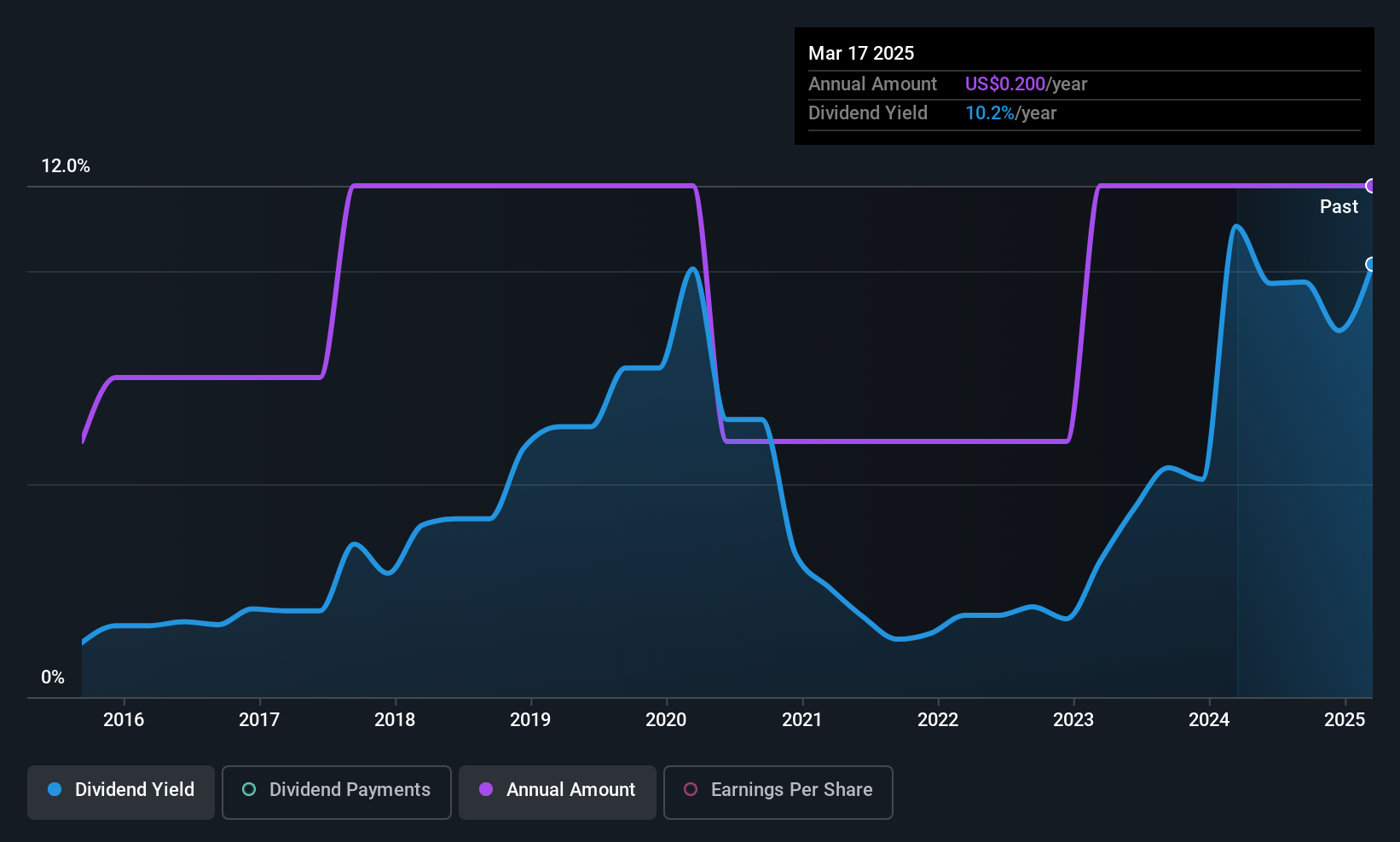Click the 10.2%/year tooltip value
This screenshot has height=842, width=1400.
(1011, 112)
